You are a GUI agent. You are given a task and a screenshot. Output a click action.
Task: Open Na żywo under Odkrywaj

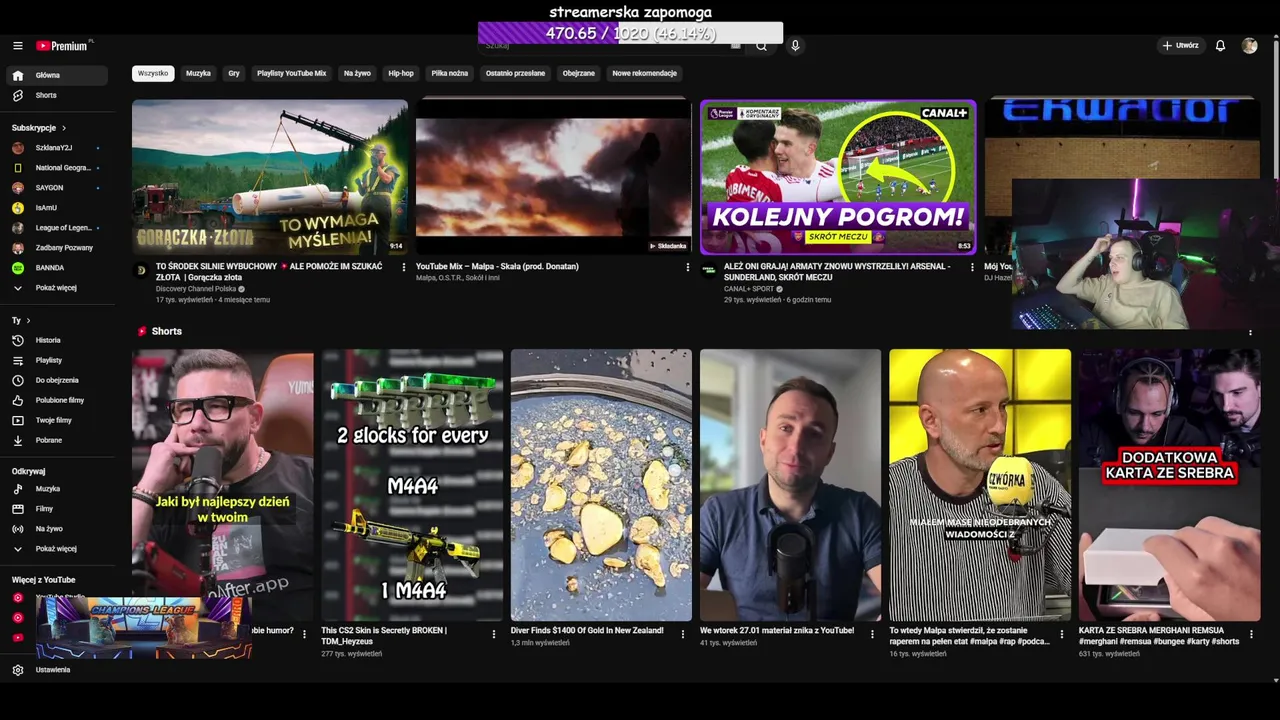pyautogui.click(x=59, y=529)
